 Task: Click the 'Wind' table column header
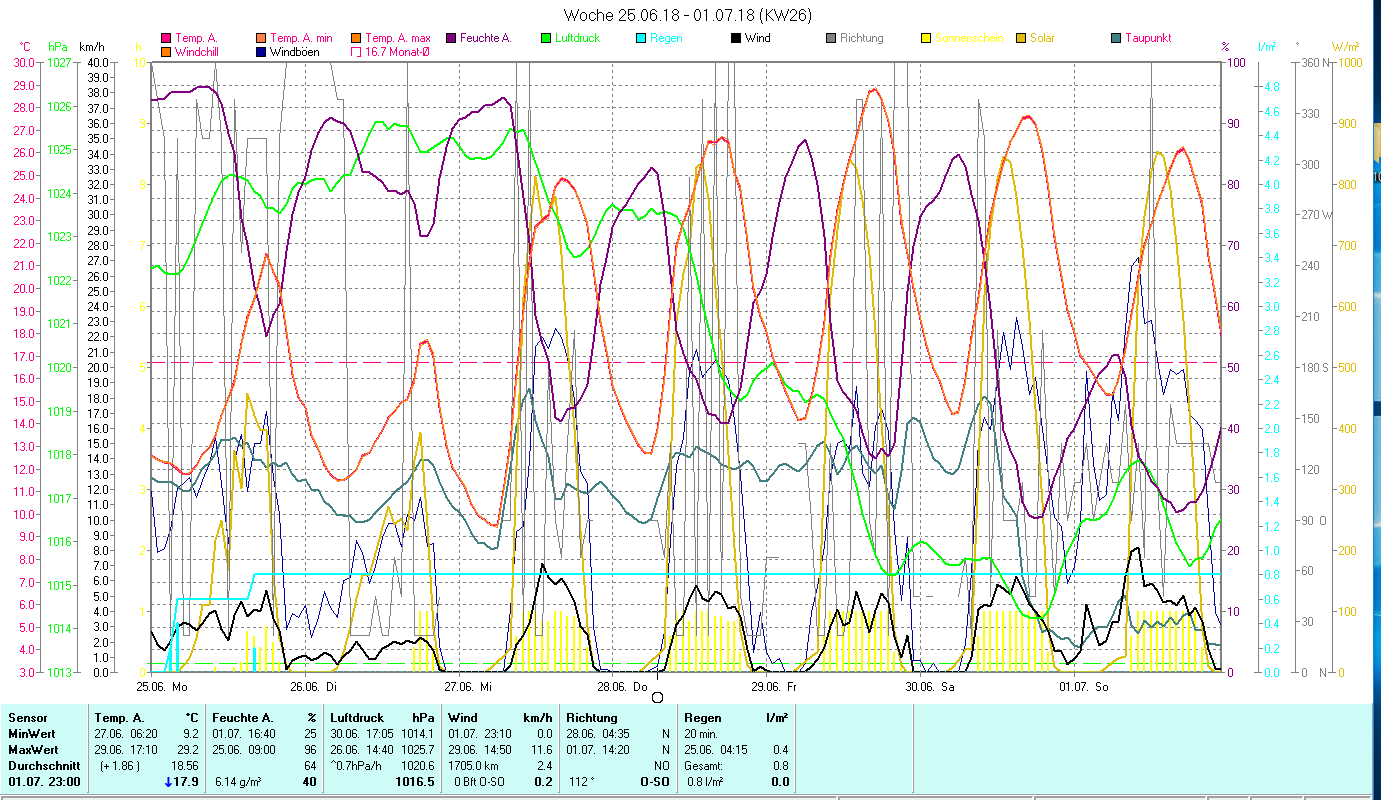click(463, 717)
